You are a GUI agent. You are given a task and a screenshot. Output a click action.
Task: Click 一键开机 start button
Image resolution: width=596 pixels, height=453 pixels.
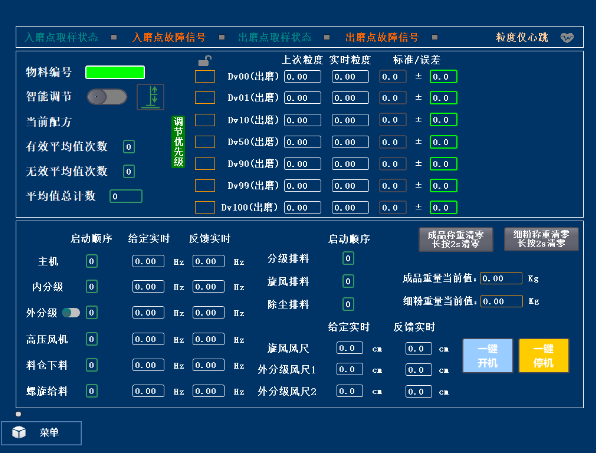[x=487, y=356]
